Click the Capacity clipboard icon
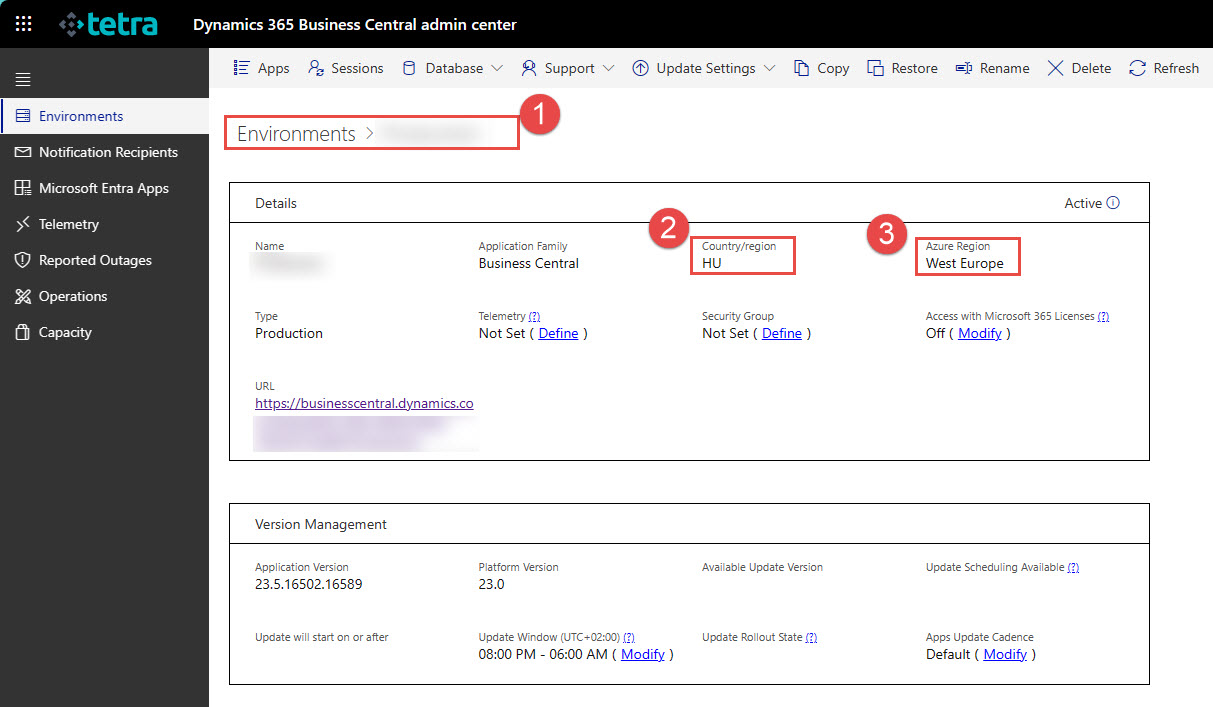 click(23, 332)
